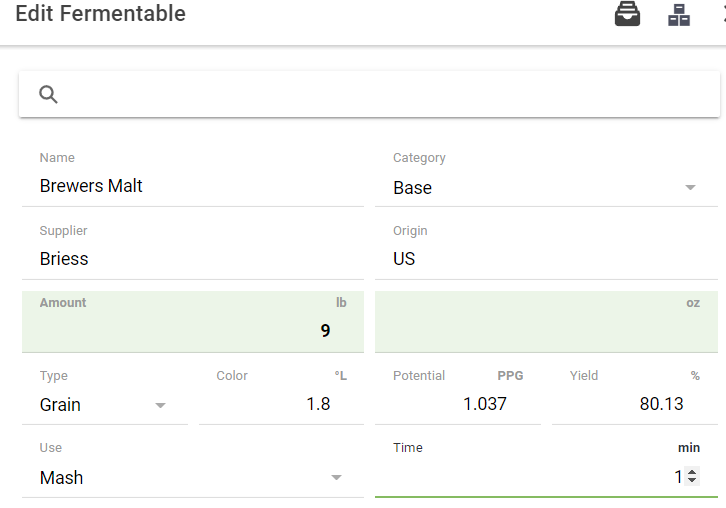Click inside the fermentable search box
This screenshot has height=508, width=726.
pyautogui.click(x=380, y=94)
